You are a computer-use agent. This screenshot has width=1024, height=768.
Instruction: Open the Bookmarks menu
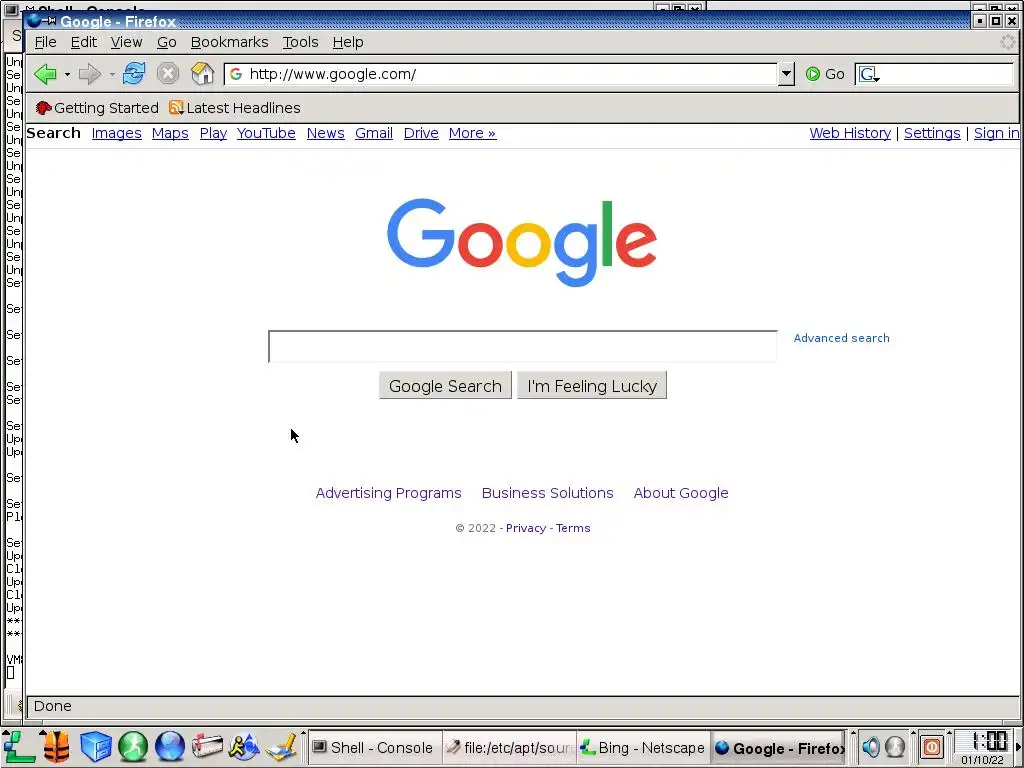point(229,42)
